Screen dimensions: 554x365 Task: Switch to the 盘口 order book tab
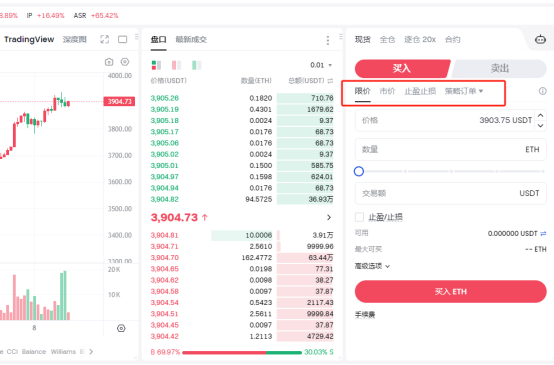(158, 40)
